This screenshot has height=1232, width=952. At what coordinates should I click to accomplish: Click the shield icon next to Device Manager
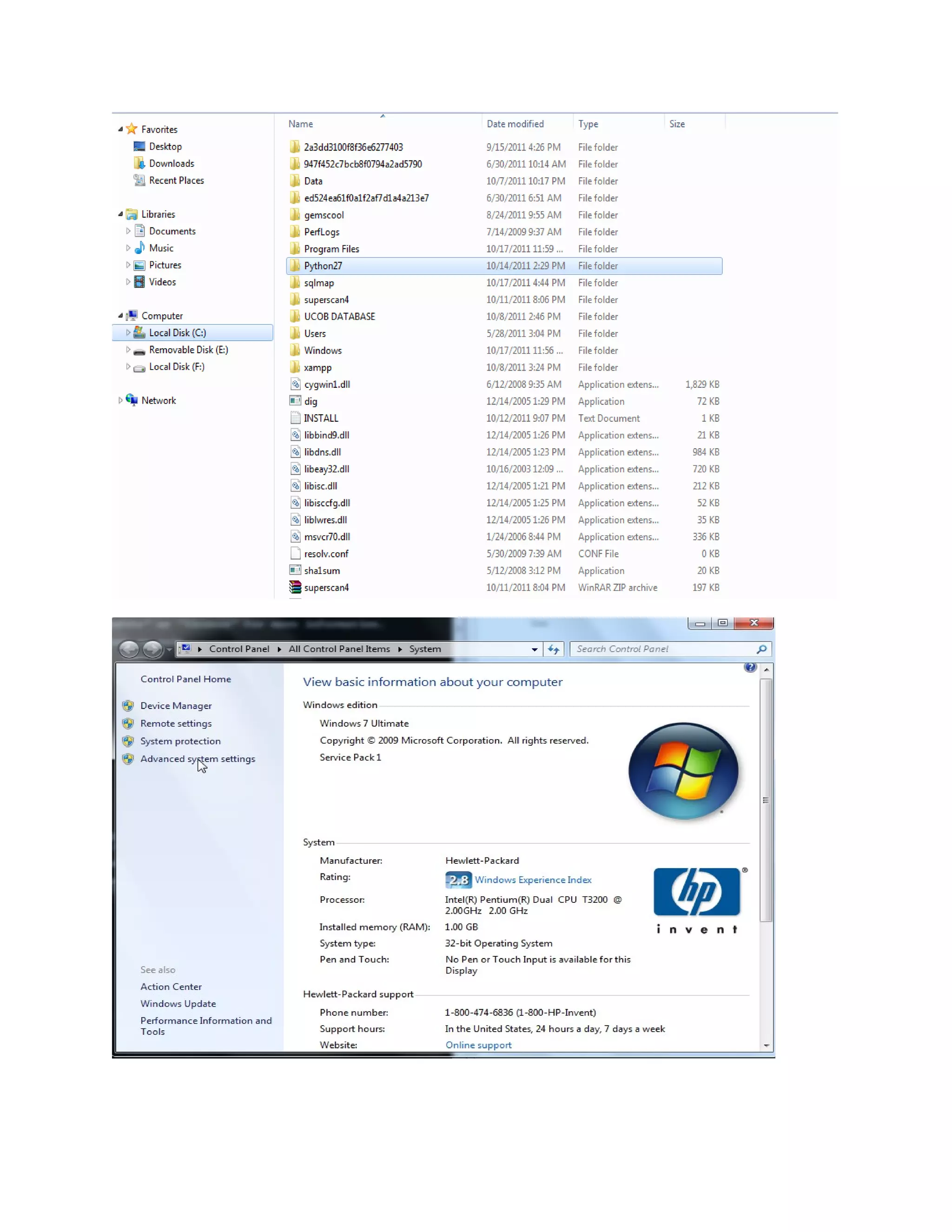[128, 706]
